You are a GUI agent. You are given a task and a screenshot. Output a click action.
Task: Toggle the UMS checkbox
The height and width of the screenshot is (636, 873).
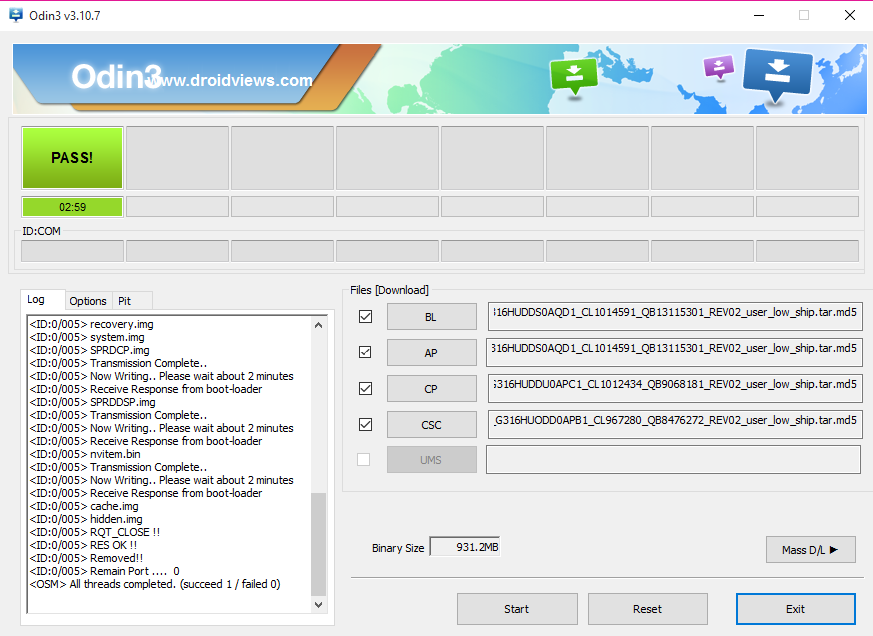[364, 459]
